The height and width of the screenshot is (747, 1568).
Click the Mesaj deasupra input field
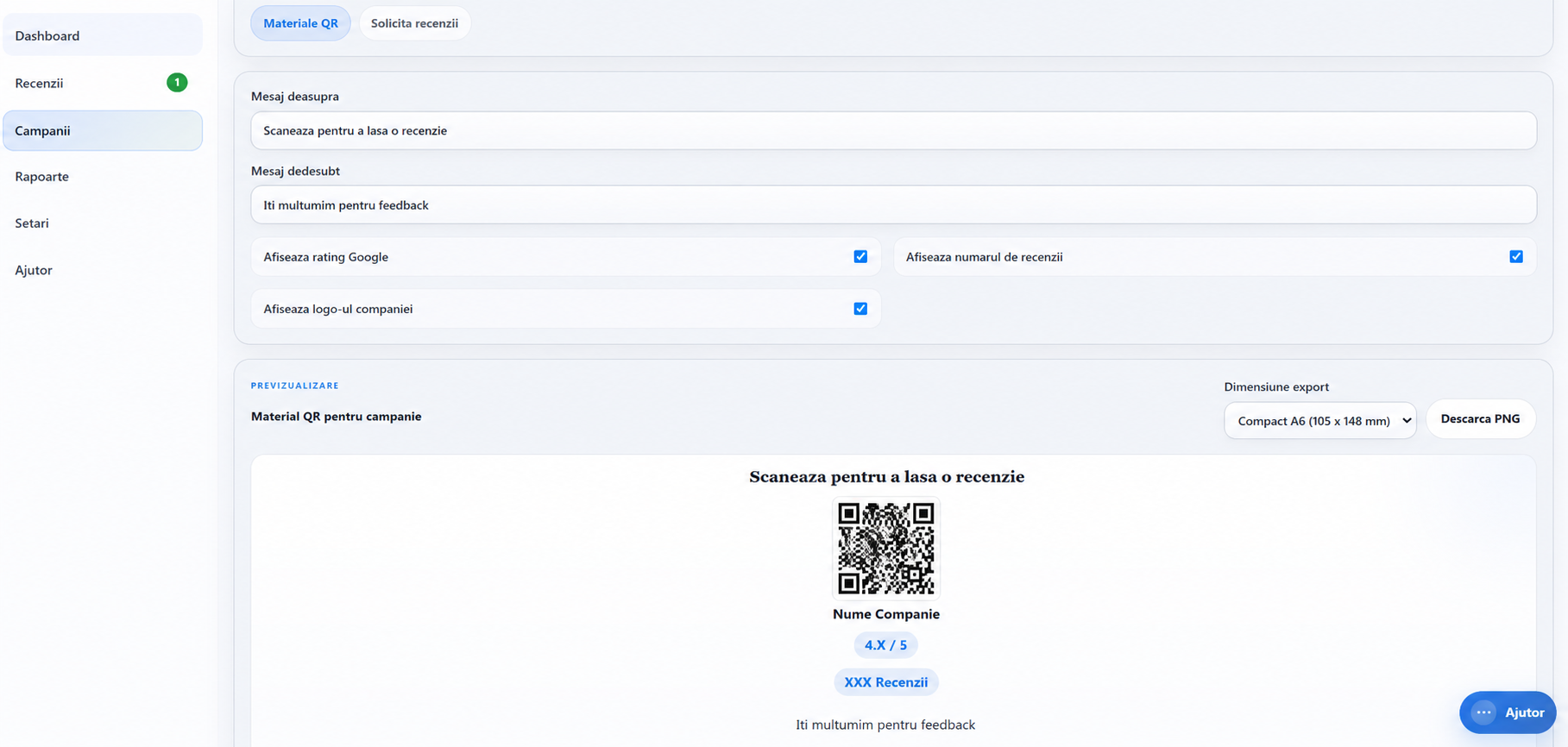[x=893, y=130]
